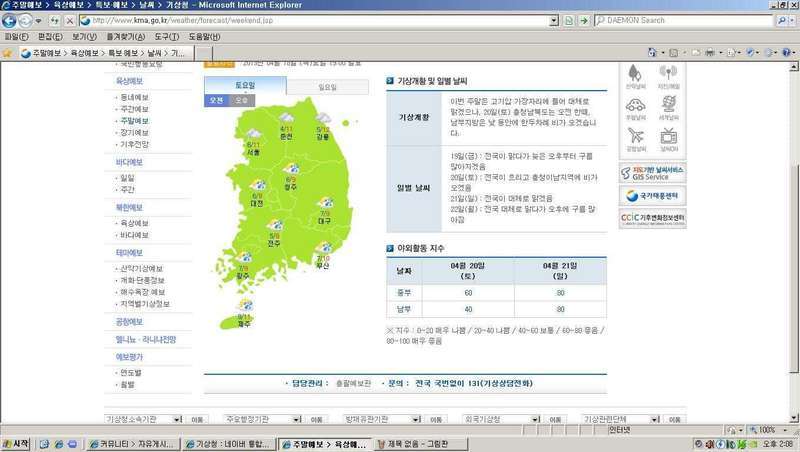Click the search magnifier button
This screenshot has height=452, width=800.
pos(781,20)
